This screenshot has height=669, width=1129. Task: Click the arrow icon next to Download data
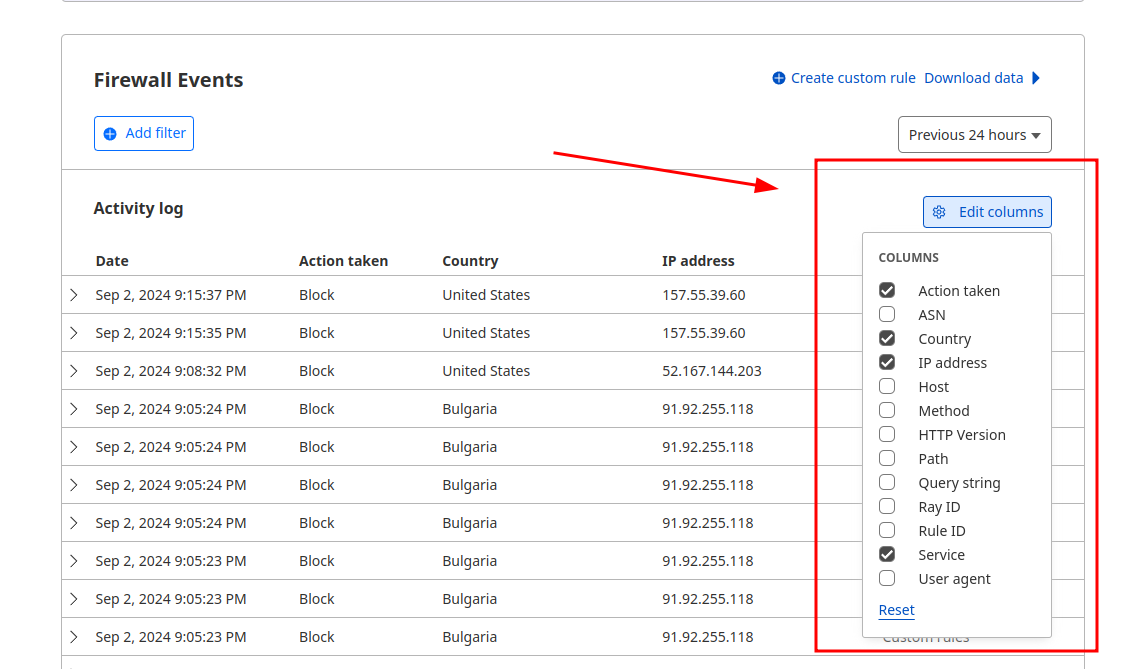[1036, 78]
